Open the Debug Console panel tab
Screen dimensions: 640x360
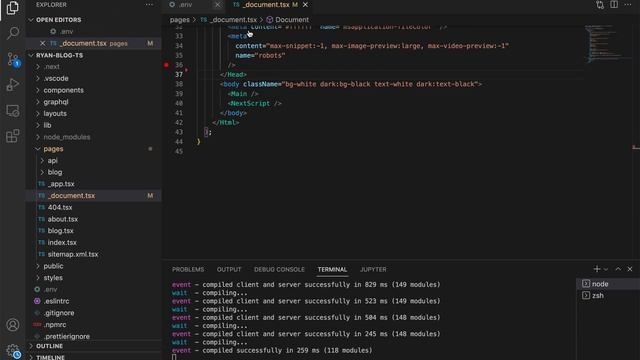pyautogui.click(x=279, y=269)
